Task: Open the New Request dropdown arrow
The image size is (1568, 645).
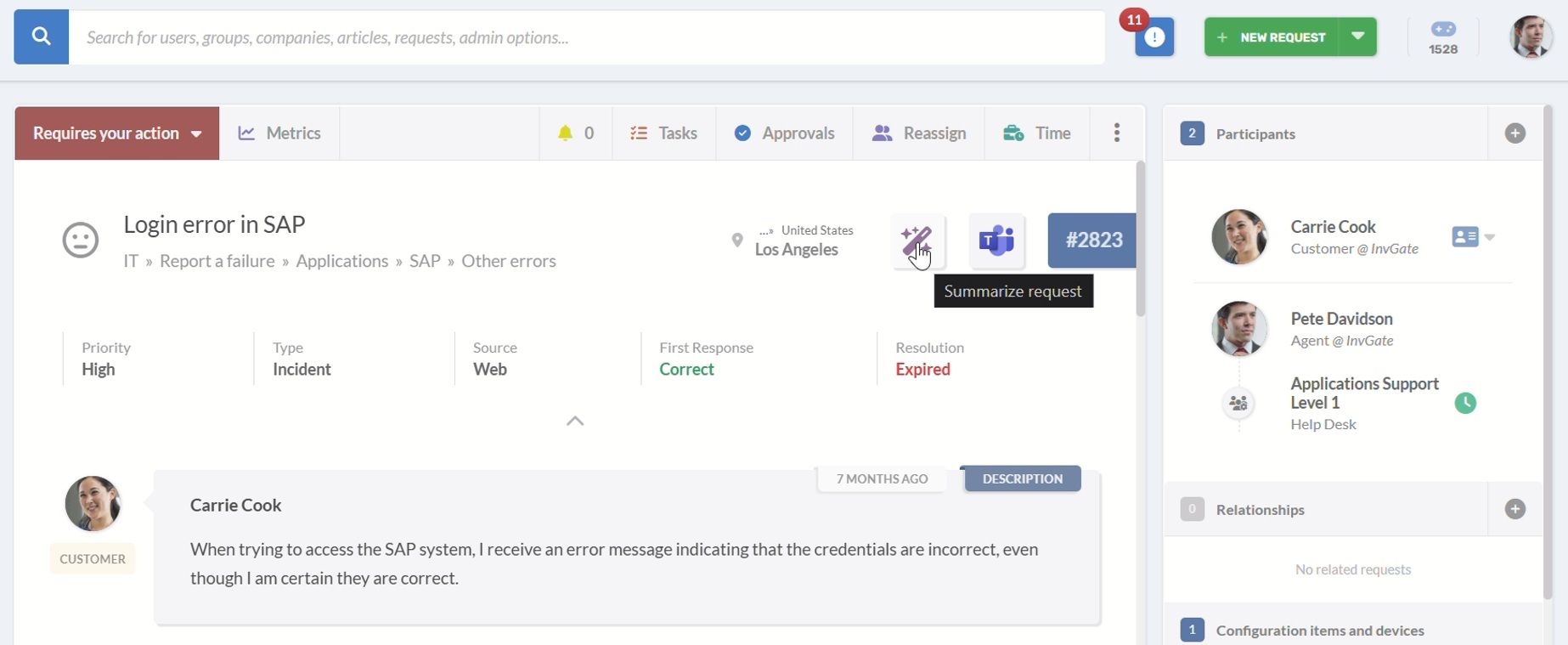Action: [x=1358, y=37]
